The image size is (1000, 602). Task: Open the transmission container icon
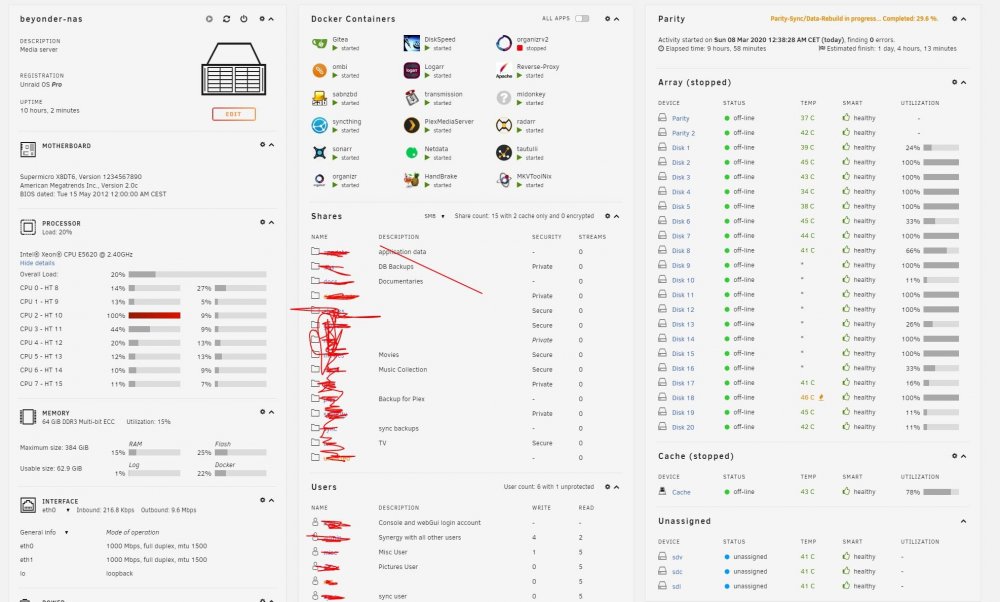pyautogui.click(x=412, y=98)
